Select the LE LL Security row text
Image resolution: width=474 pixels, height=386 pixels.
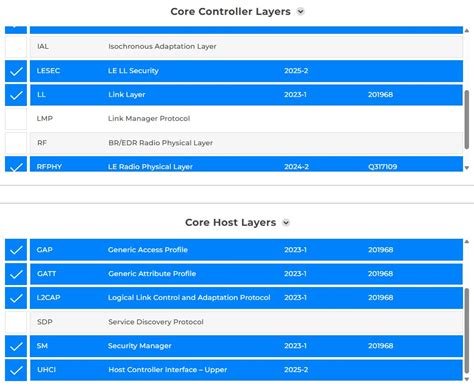[133, 71]
